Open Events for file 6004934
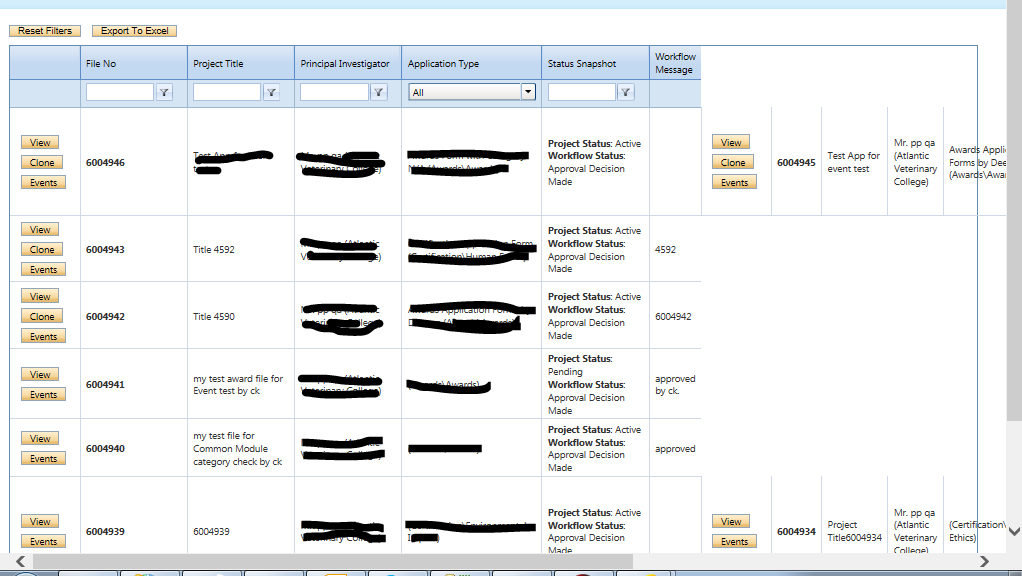The width and height of the screenshot is (1022, 576). coord(735,541)
